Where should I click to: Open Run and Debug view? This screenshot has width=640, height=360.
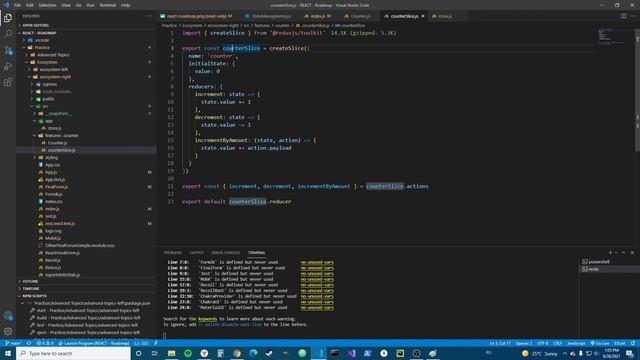click(x=8, y=66)
